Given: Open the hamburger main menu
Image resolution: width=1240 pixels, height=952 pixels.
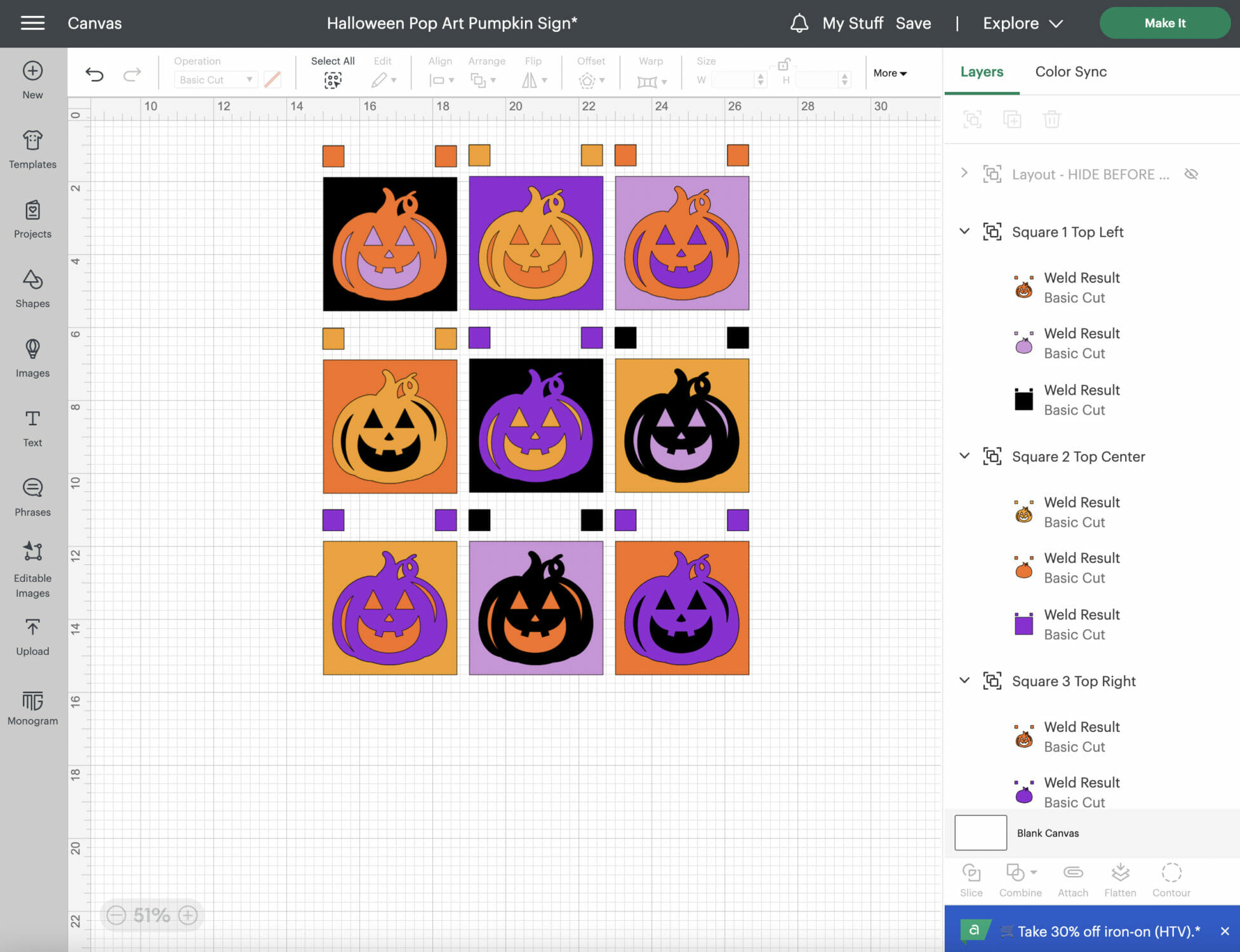Looking at the screenshot, I should pyautogui.click(x=32, y=23).
